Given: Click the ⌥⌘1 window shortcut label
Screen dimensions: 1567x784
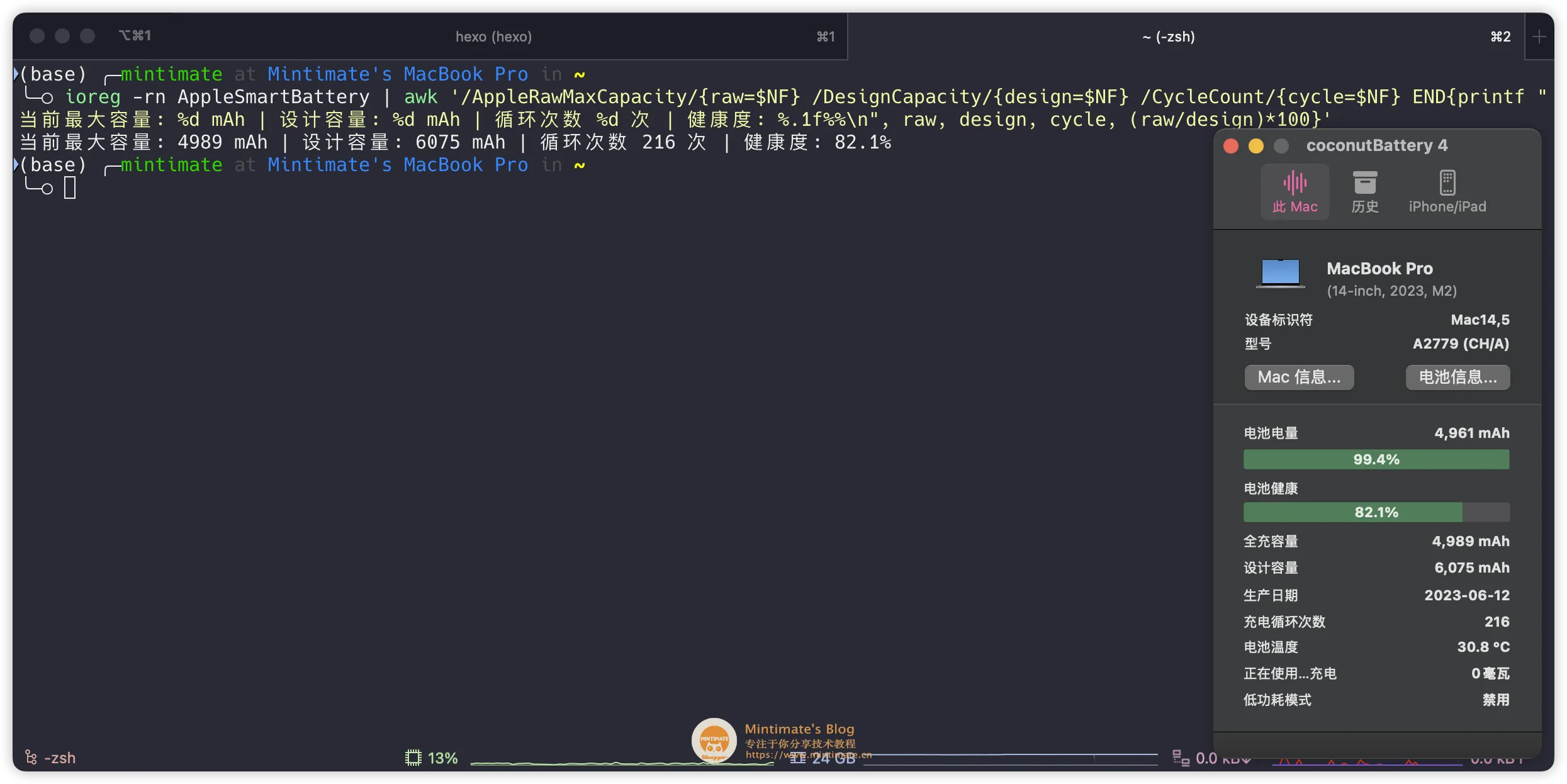Looking at the screenshot, I should (135, 36).
